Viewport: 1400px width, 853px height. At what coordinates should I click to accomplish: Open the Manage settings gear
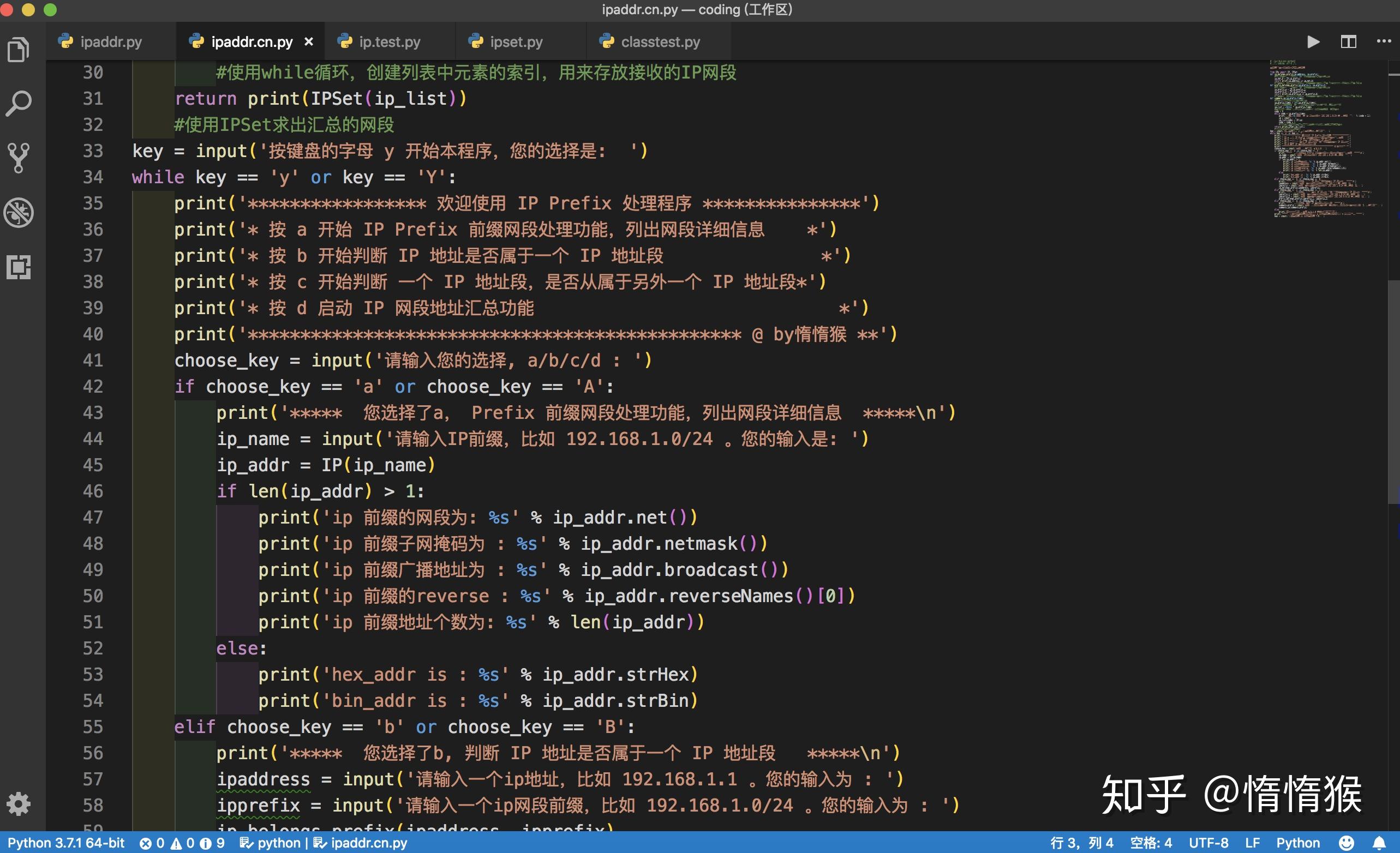19,803
